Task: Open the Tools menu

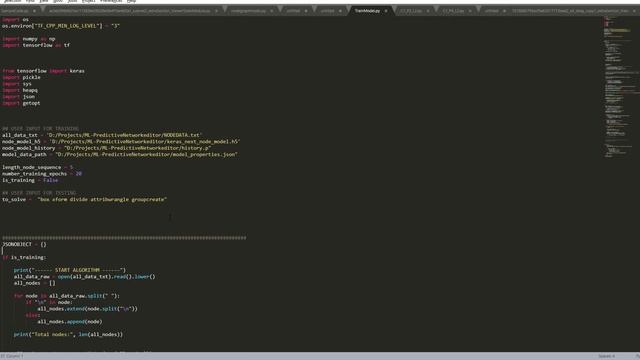Action: click(72, 1)
